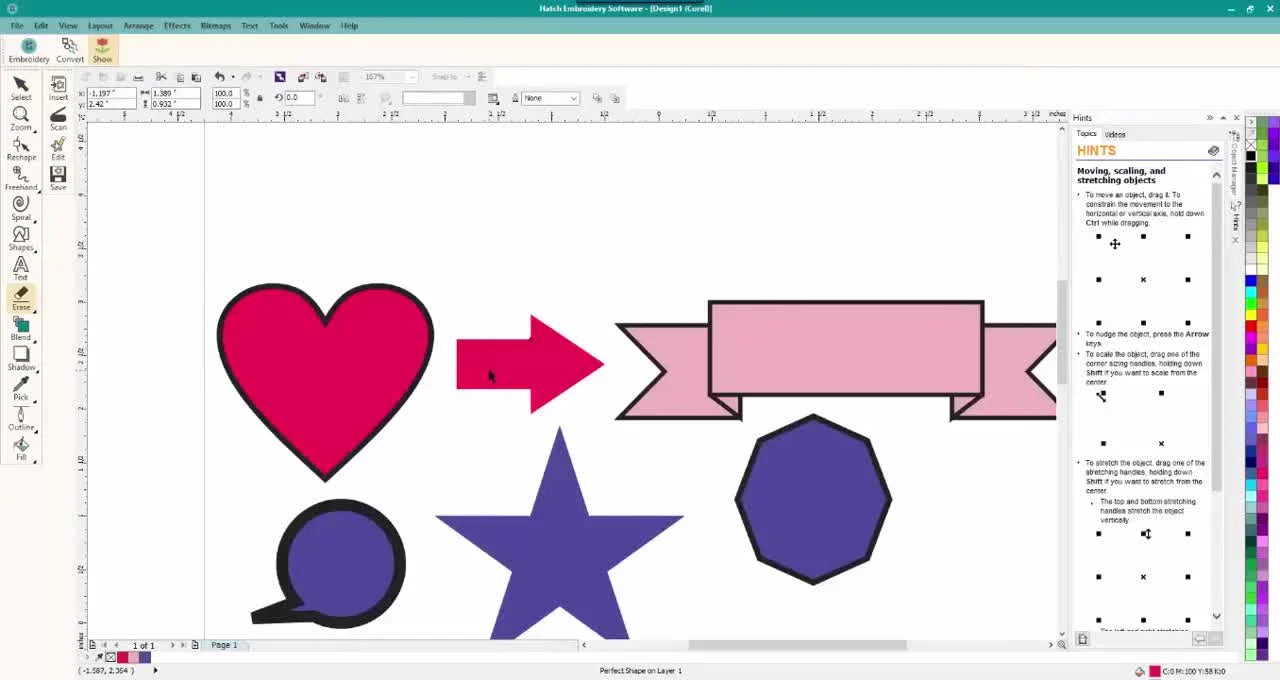
Task: Open the undo history dropdown arrow
Action: point(232,77)
